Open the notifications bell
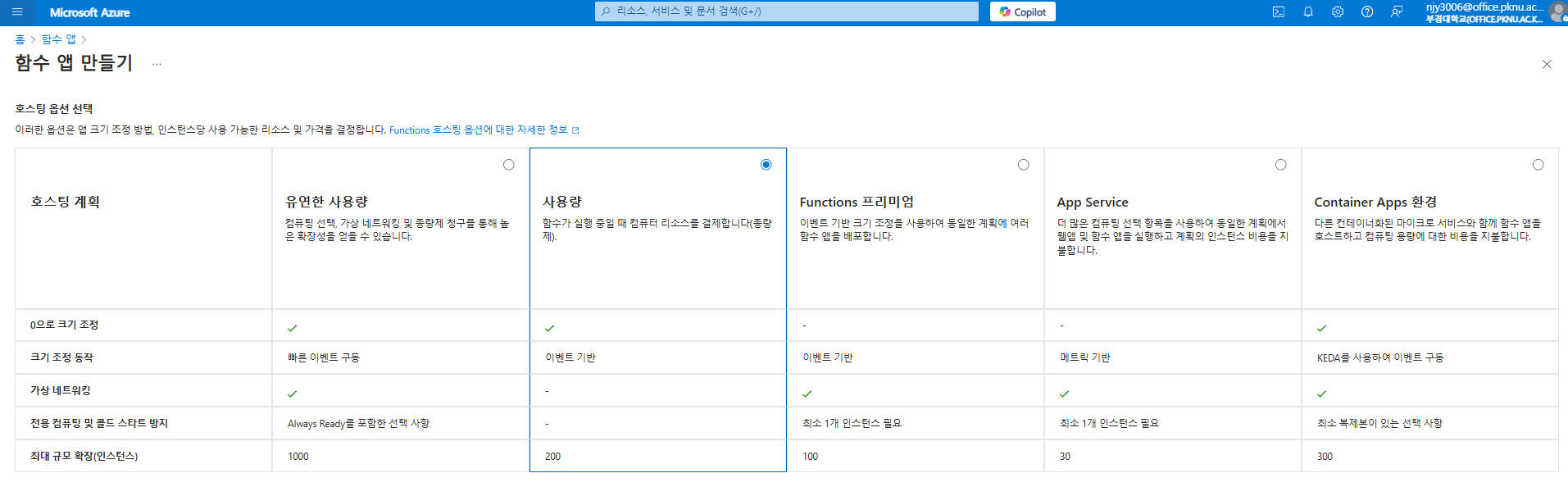This screenshot has width=1568, height=496. 1308,12
